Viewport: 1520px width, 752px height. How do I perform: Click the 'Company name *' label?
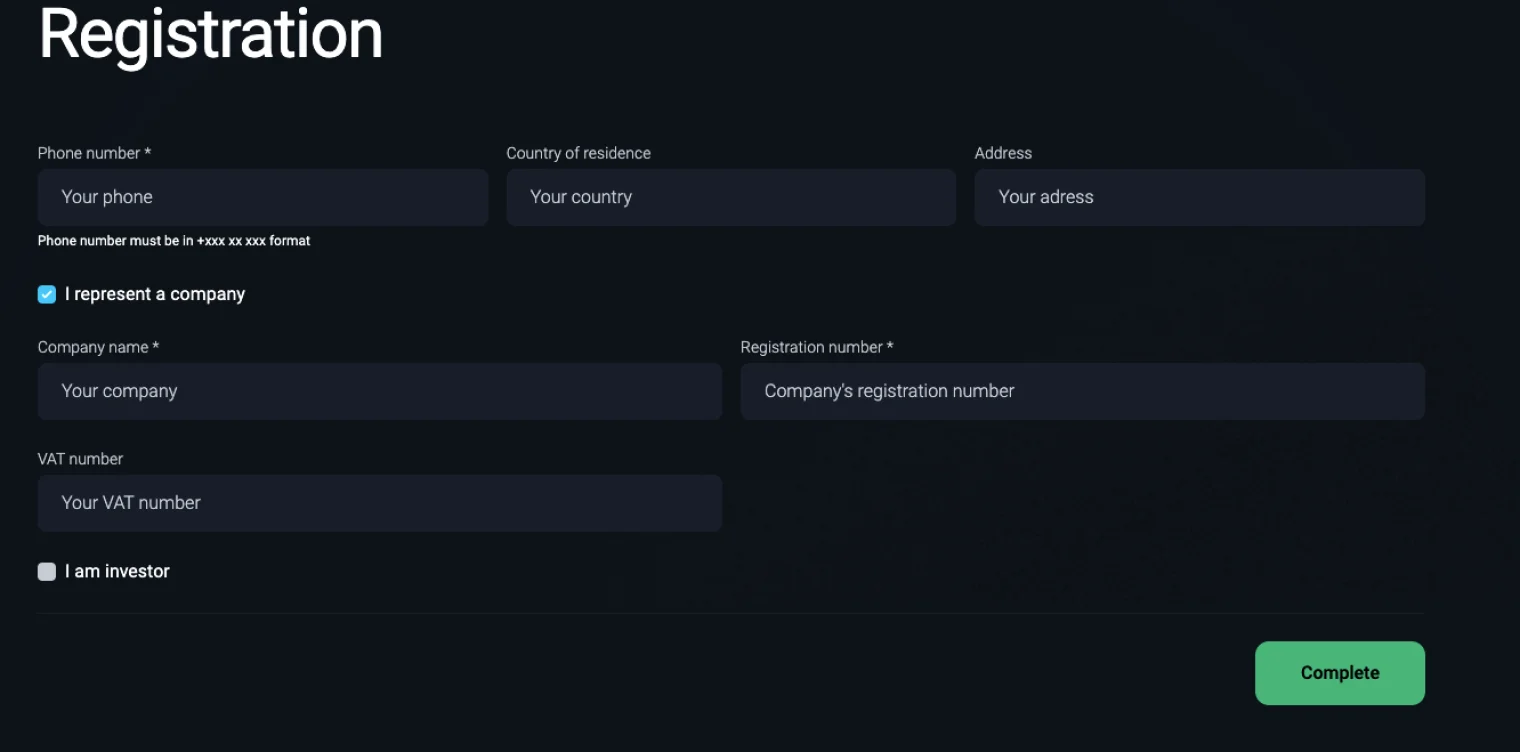98,347
